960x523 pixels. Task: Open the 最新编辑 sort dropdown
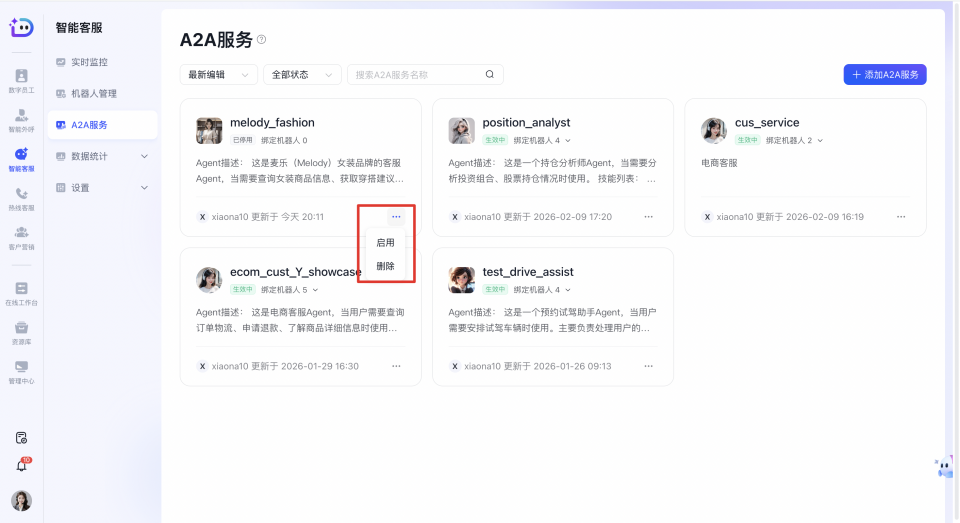click(218, 75)
